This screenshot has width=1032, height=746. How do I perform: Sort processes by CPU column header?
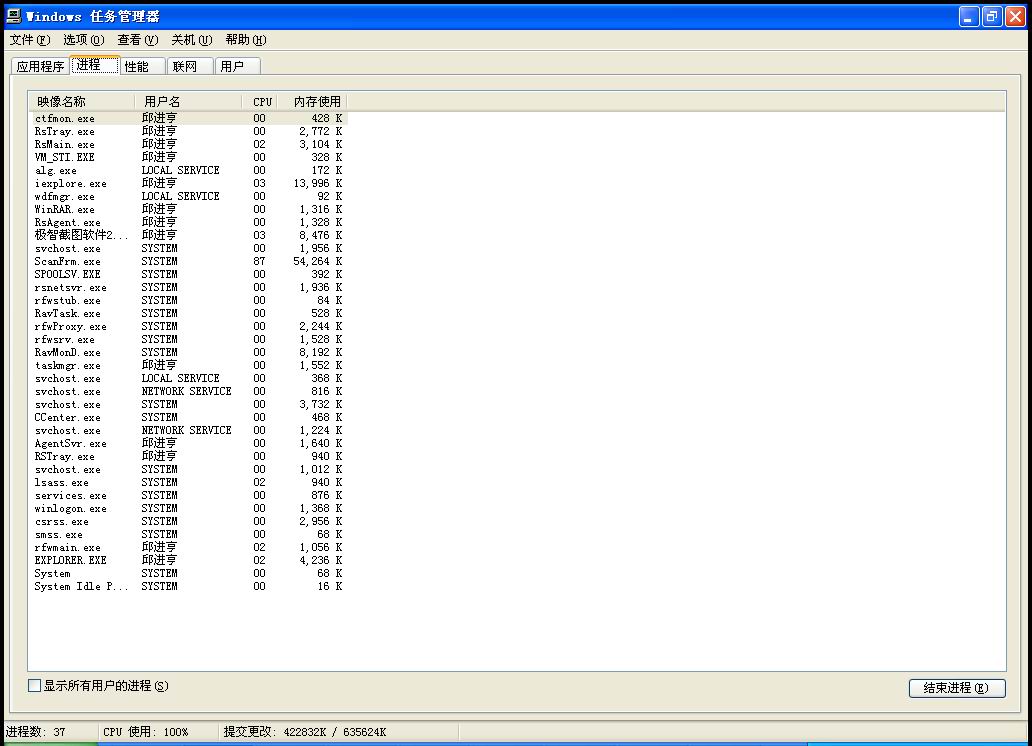pyautogui.click(x=262, y=102)
